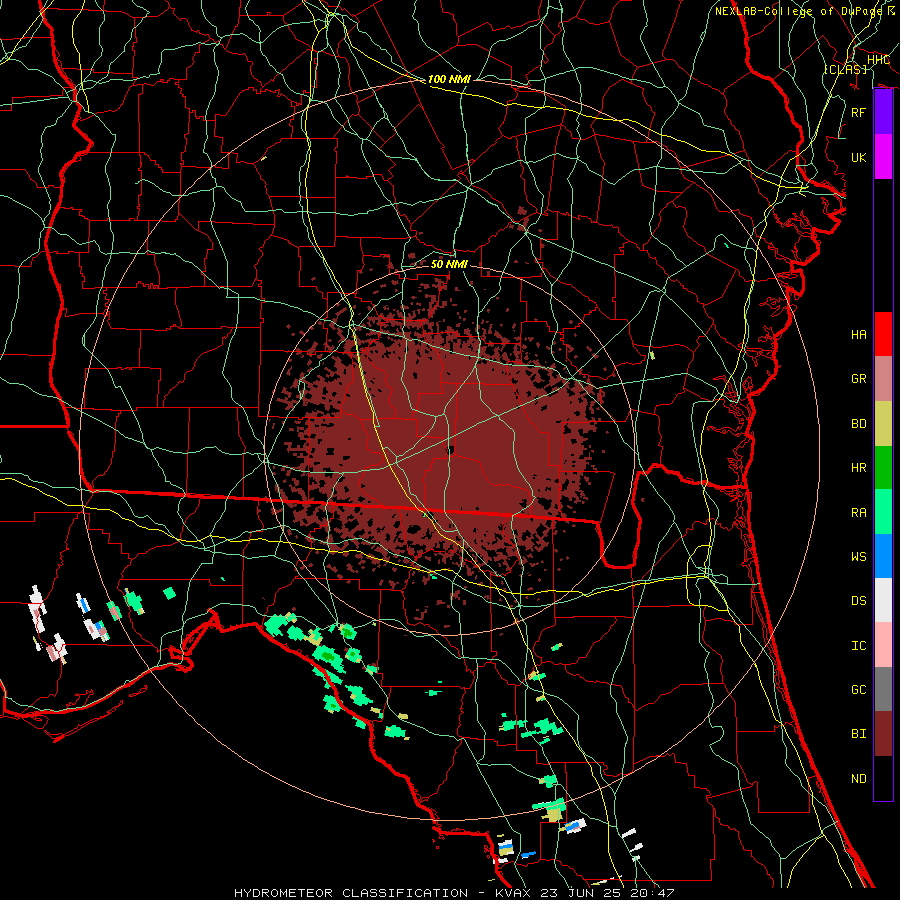Click the GR legend label
The height and width of the screenshot is (900, 900).
[x=858, y=379]
